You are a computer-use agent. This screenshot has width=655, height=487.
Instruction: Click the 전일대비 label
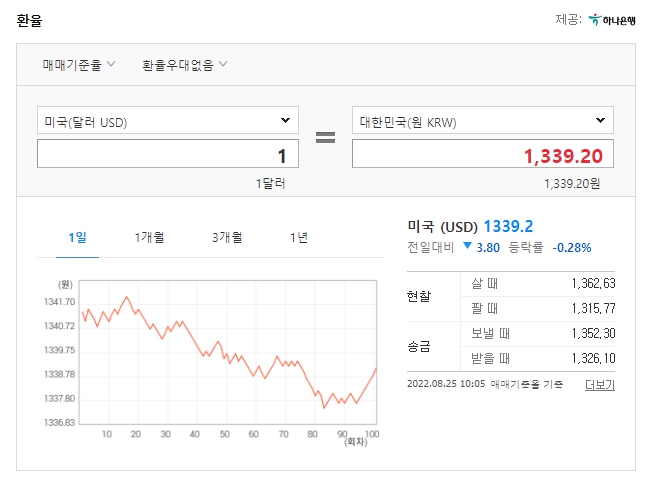(x=431, y=248)
